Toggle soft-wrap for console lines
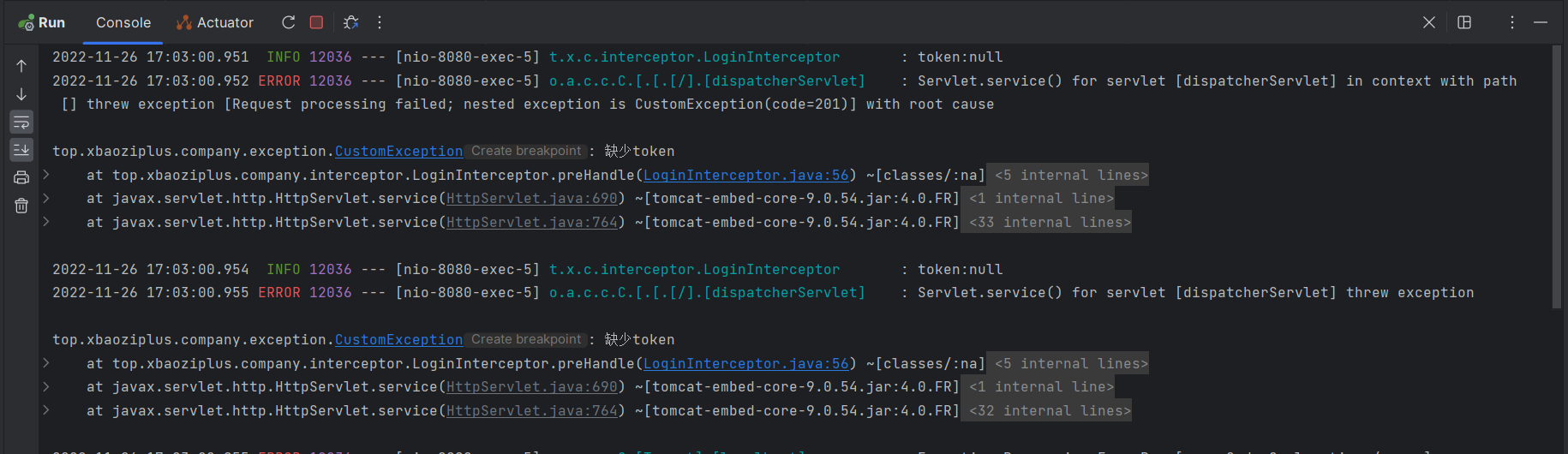 21,122
